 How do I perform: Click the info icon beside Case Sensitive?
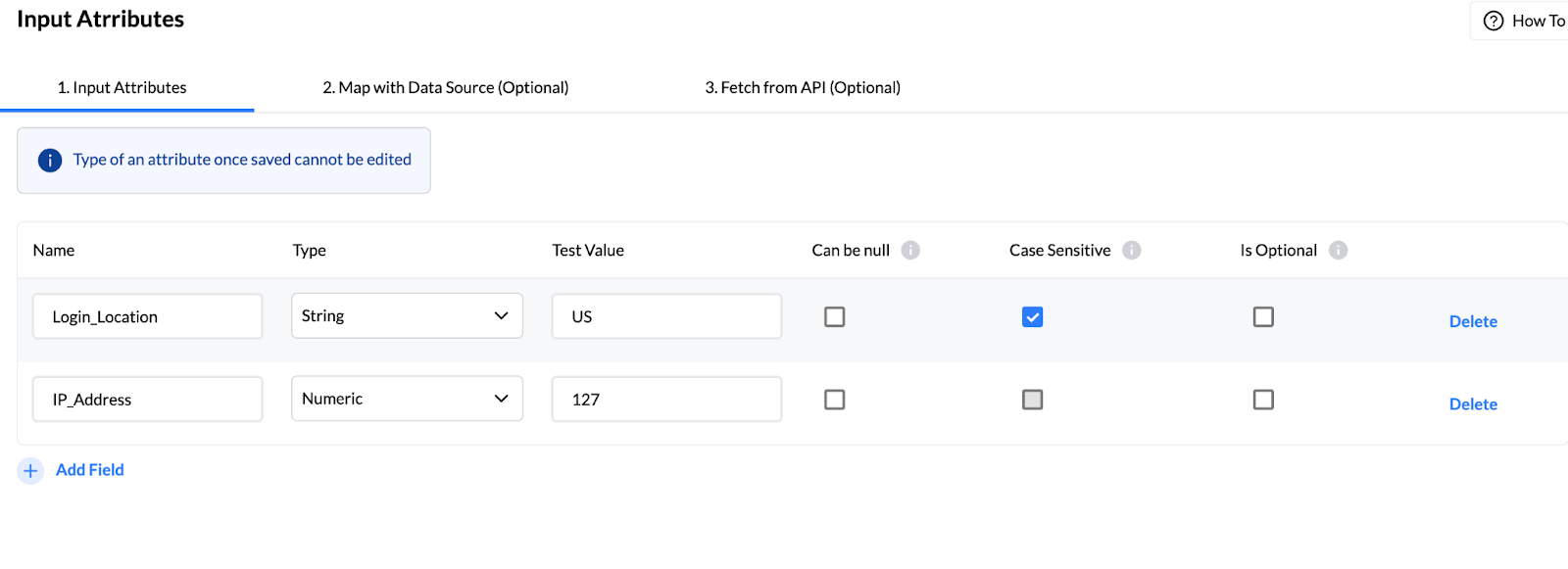tap(1131, 250)
